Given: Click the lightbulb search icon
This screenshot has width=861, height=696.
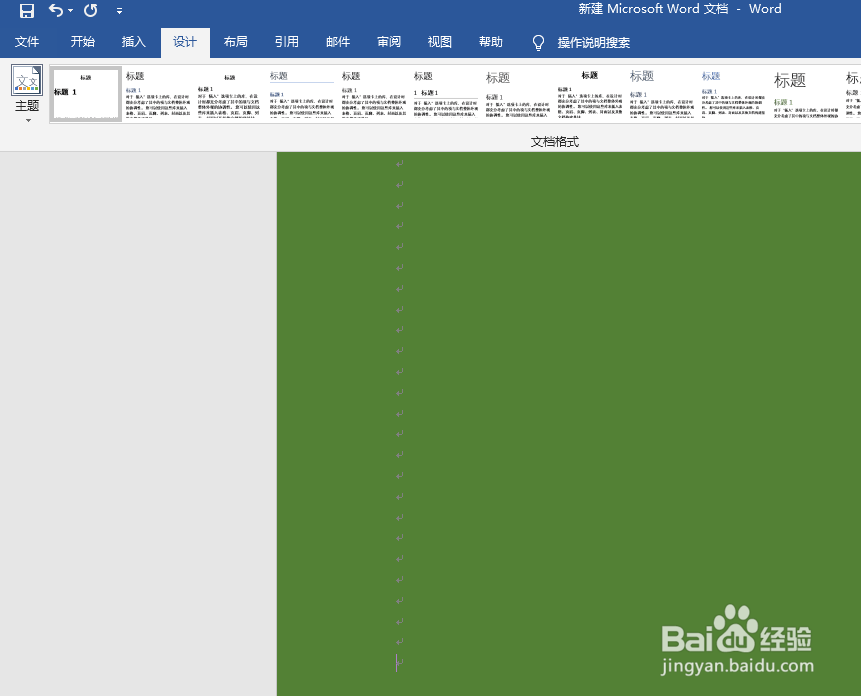Looking at the screenshot, I should pos(537,43).
